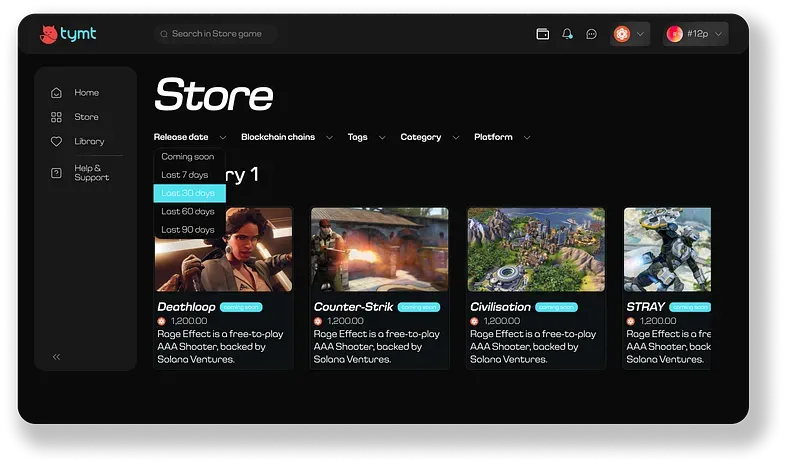The image size is (786, 465).
Task: Click the Civilisation title
Action: 500,307
